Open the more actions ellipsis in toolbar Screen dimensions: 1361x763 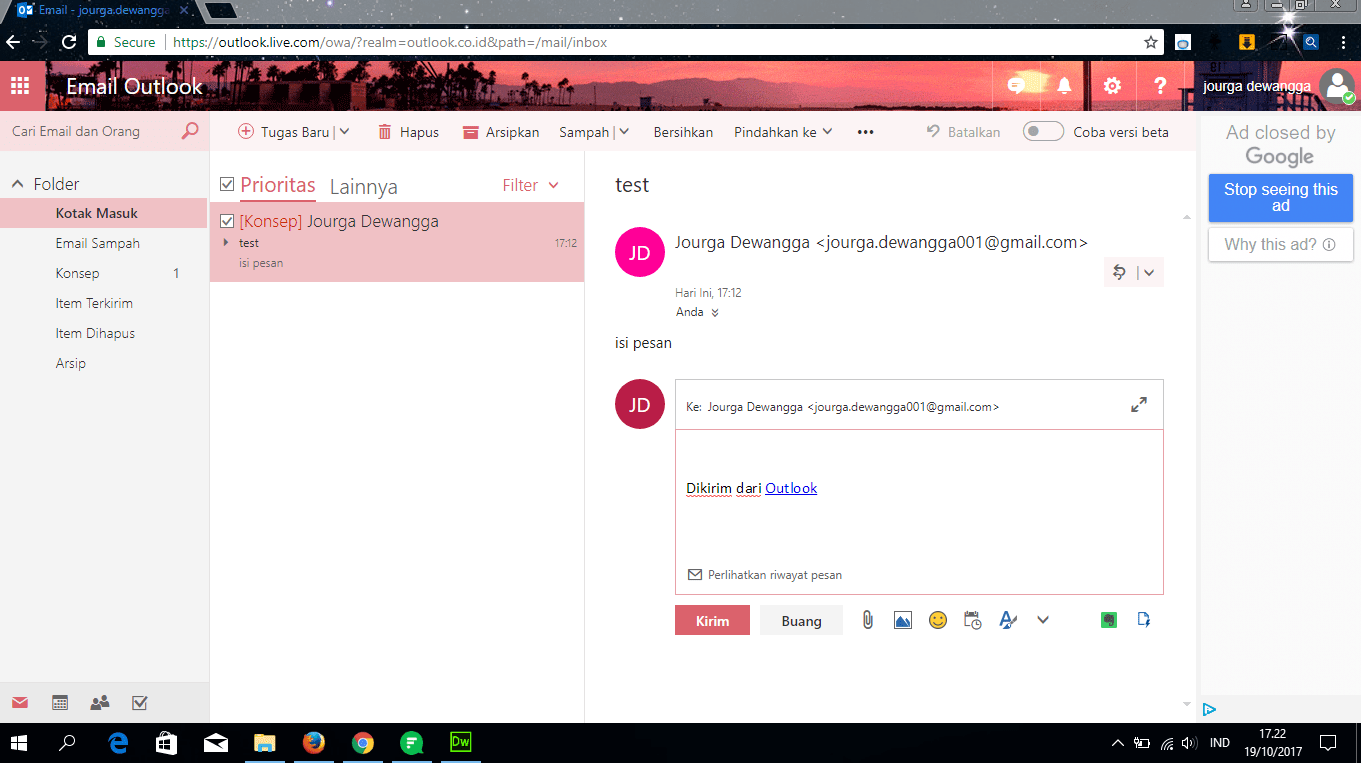point(866,132)
